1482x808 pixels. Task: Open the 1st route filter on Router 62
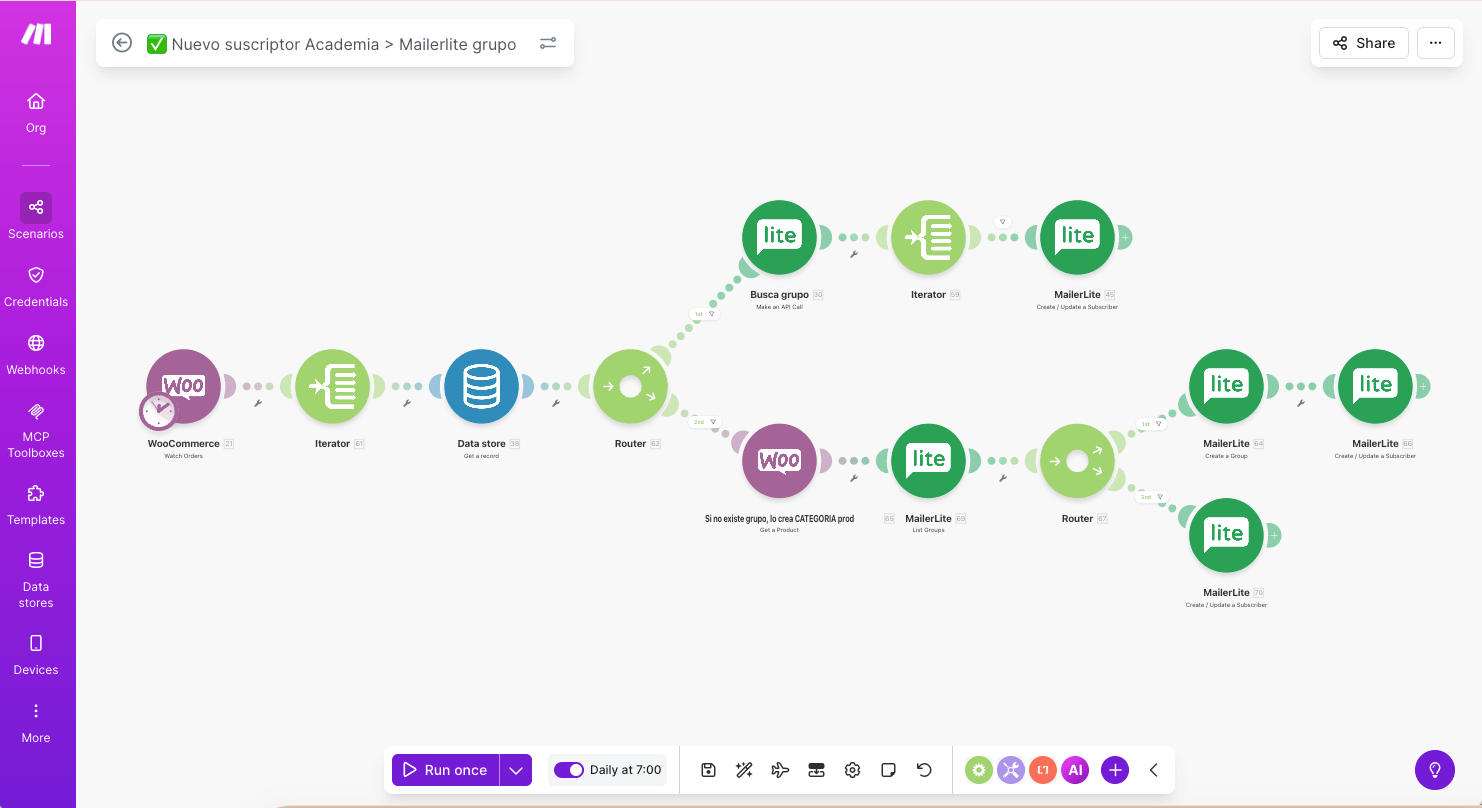point(704,314)
